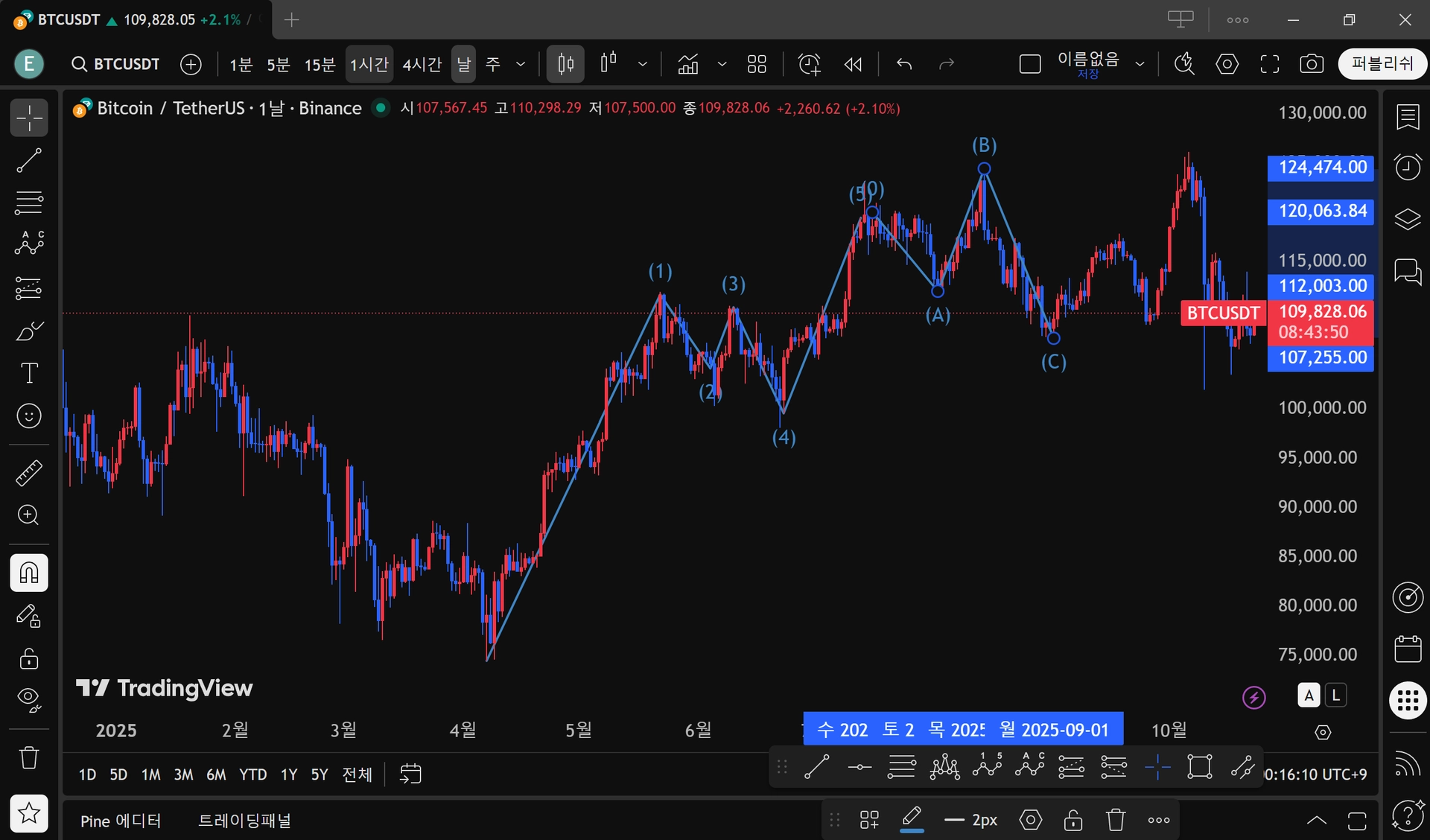The height and width of the screenshot is (840, 1430).
Task: Select the trend line drawing tool
Action: click(x=29, y=160)
